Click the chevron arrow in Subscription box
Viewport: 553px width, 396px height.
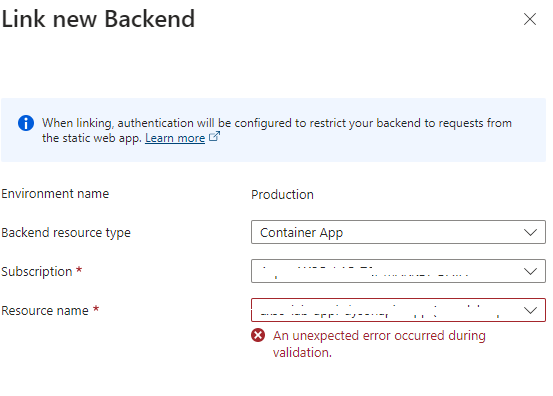point(530,271)
